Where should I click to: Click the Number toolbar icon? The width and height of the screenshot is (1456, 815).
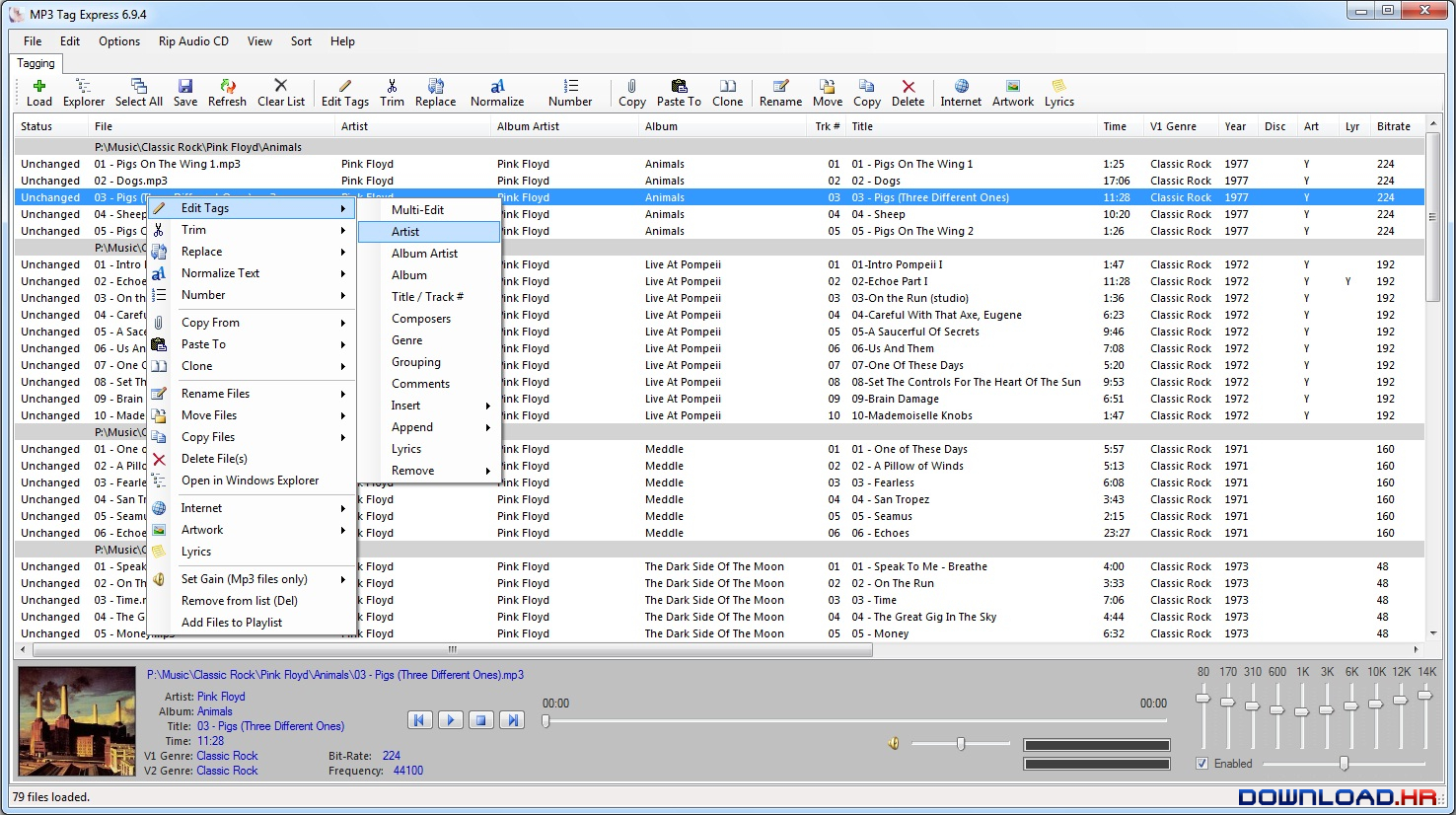click(x=570, y=93)
